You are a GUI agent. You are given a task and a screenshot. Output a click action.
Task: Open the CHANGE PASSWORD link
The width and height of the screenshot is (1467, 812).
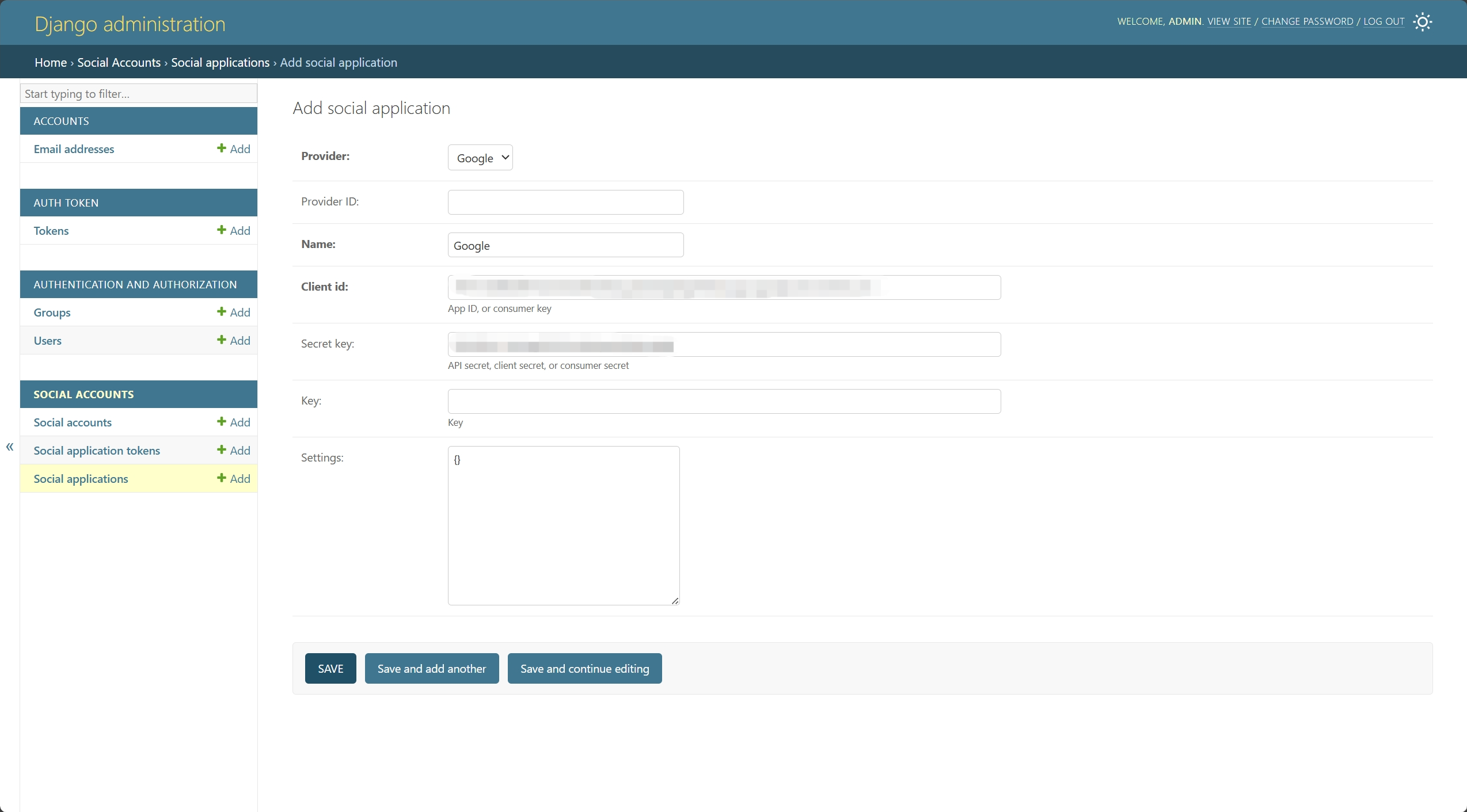click(1307, 21)
